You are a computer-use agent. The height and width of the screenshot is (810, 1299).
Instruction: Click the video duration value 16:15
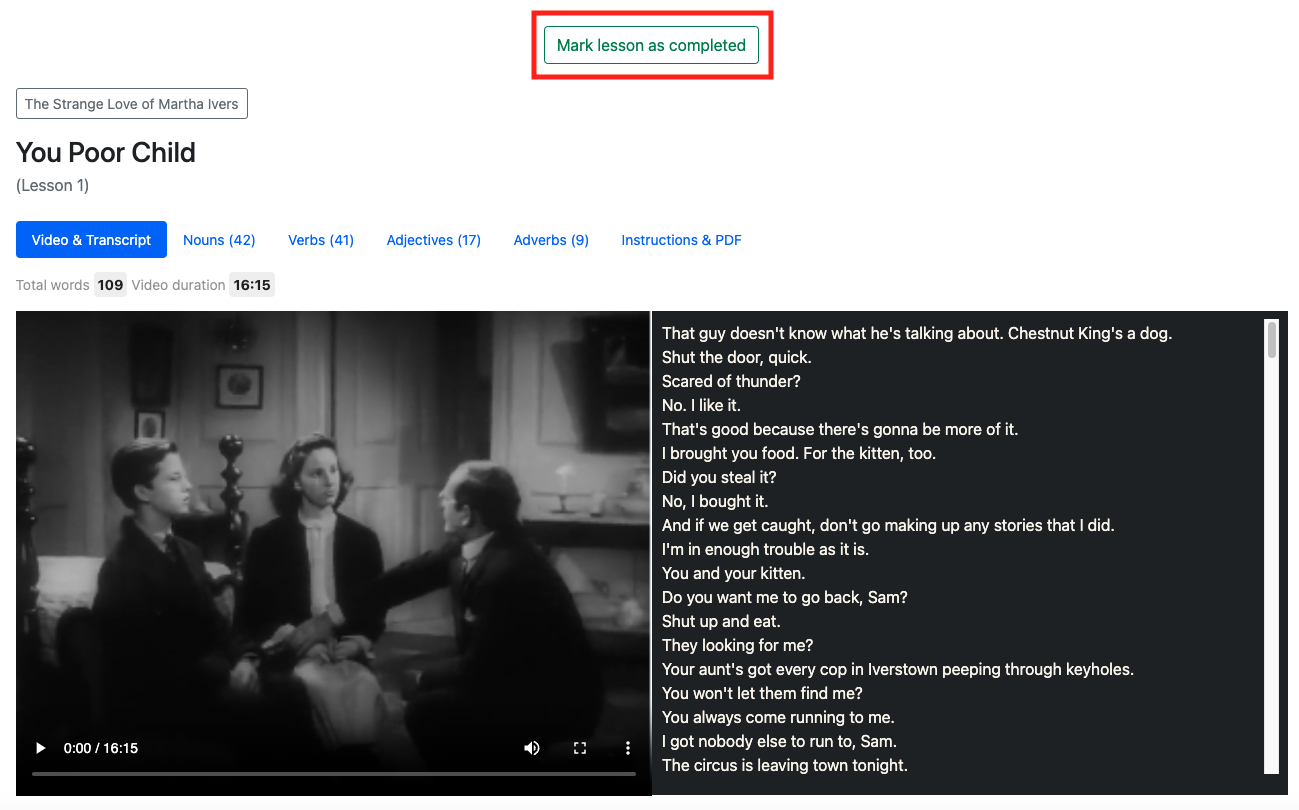[x=252, y=285]
